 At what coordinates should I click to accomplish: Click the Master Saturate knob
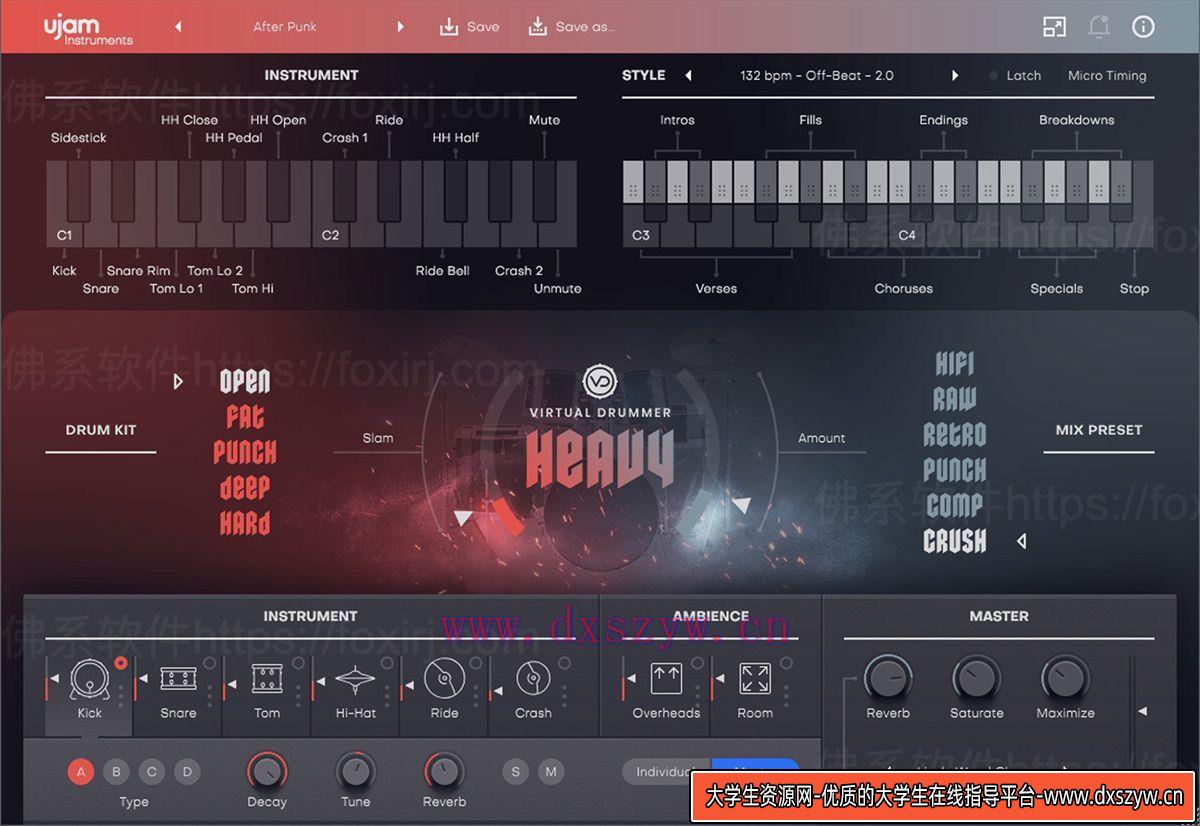coord(976,679)
